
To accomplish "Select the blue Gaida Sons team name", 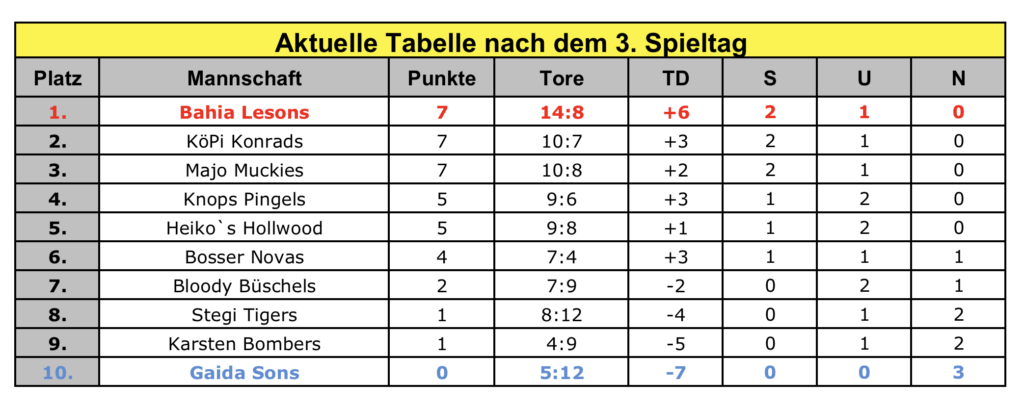I will 244,373.
